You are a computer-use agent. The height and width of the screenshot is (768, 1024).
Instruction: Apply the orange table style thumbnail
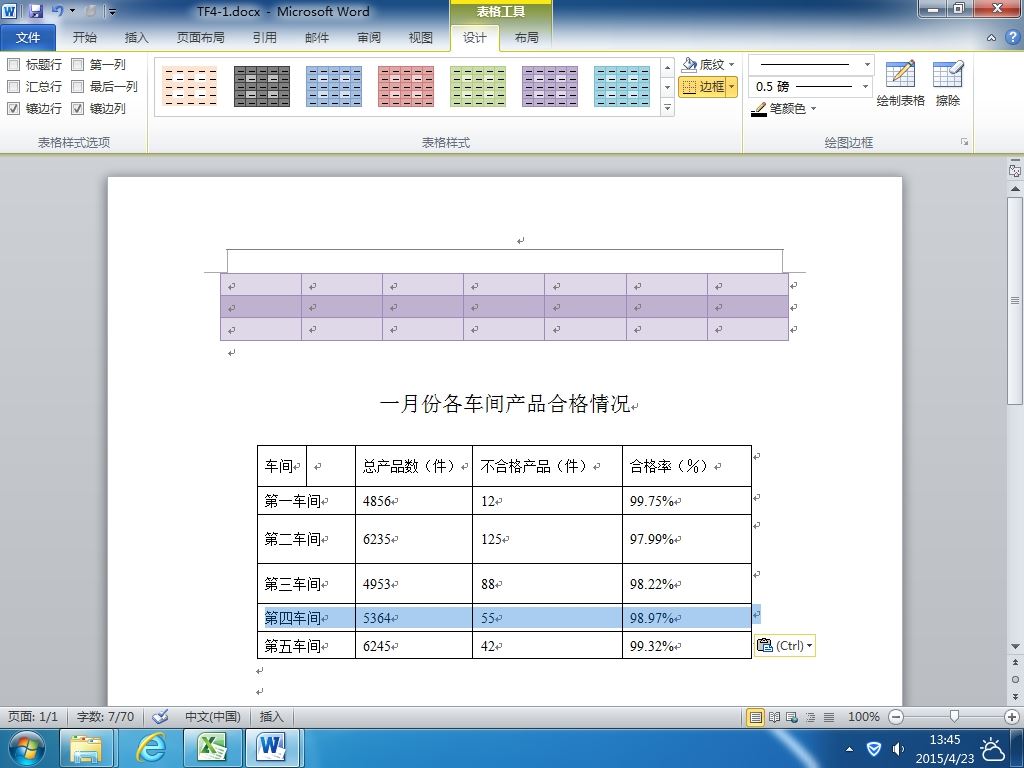190,86
